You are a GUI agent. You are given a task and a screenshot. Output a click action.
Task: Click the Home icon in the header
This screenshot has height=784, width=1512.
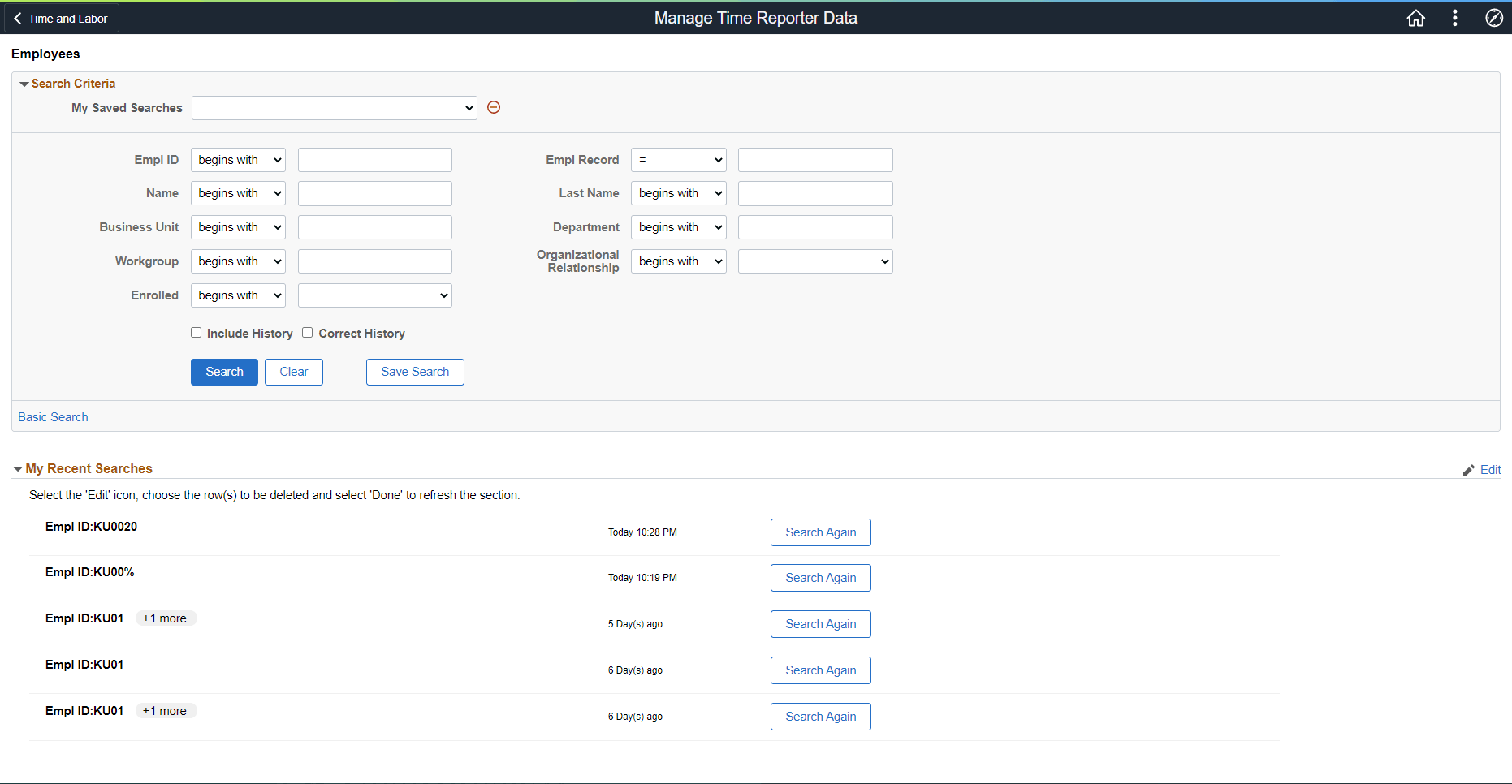coord(1416,17)
